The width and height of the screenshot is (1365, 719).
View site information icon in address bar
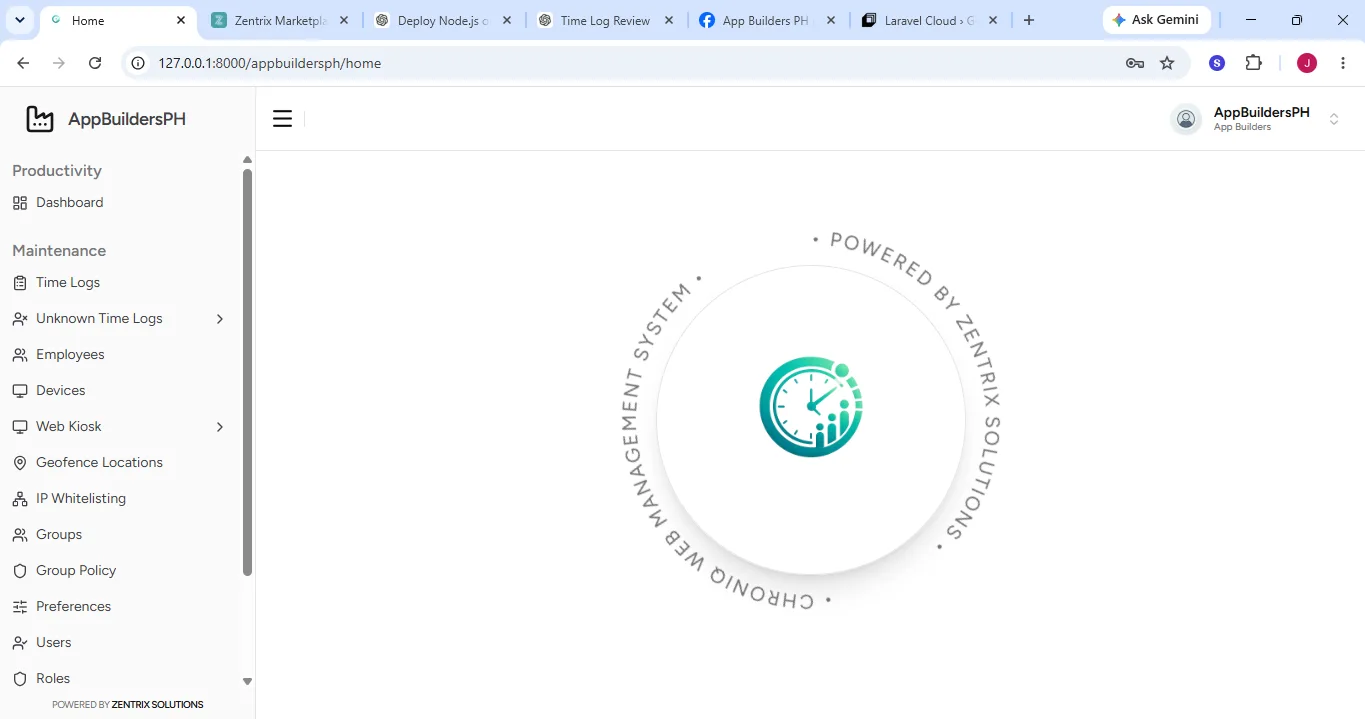click(139, 63)
